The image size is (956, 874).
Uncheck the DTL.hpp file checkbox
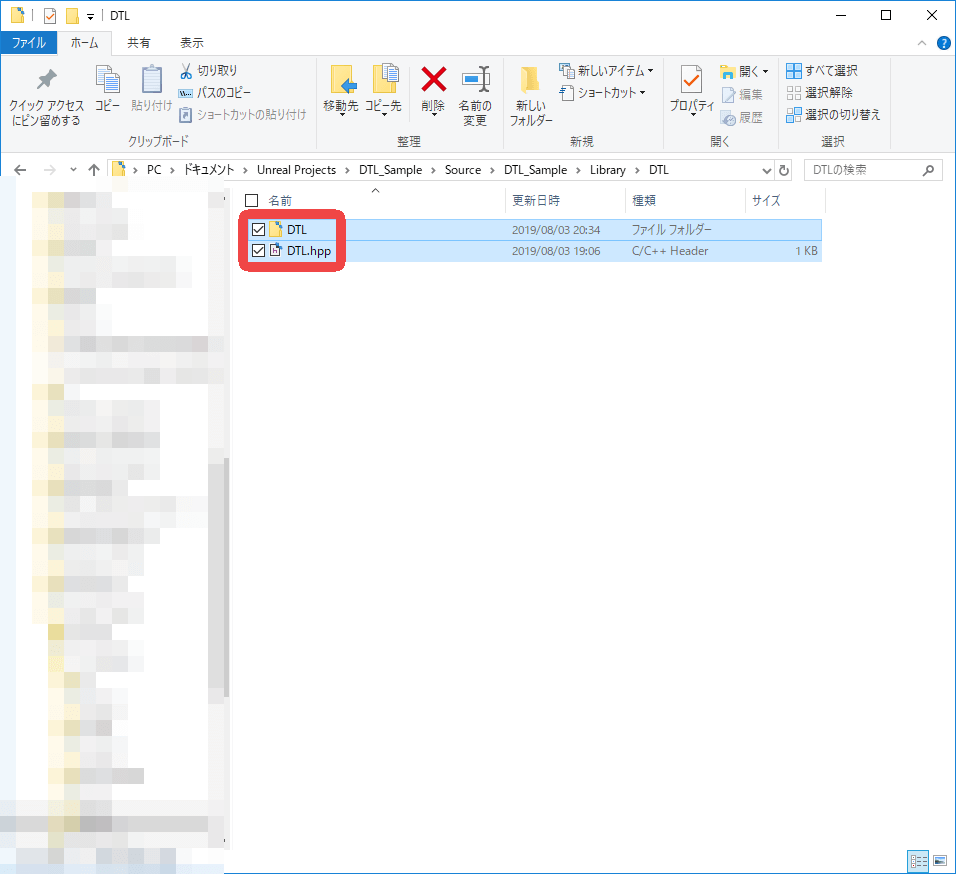point(259,251)
